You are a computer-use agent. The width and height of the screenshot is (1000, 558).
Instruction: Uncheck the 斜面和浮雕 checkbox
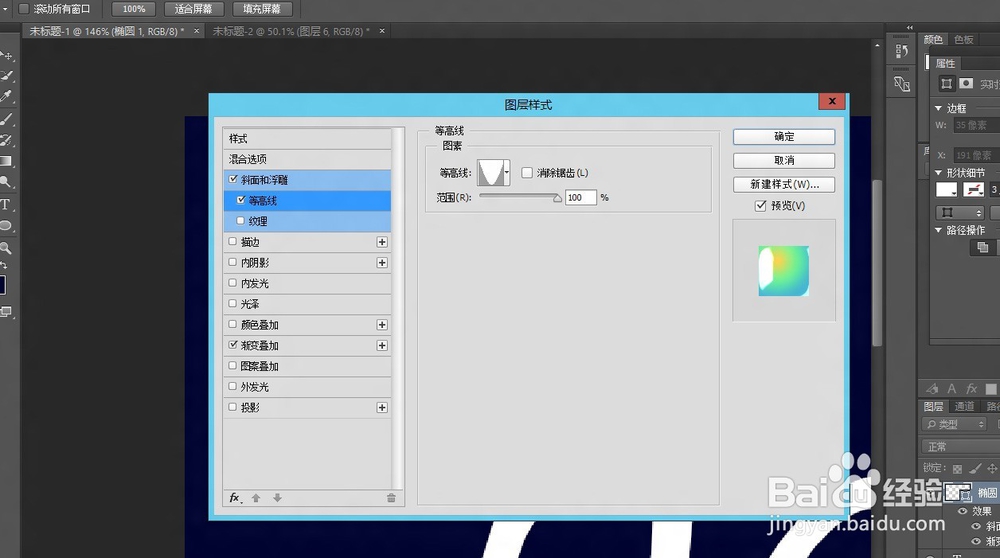pyautogui.click(x=233, y=179)
